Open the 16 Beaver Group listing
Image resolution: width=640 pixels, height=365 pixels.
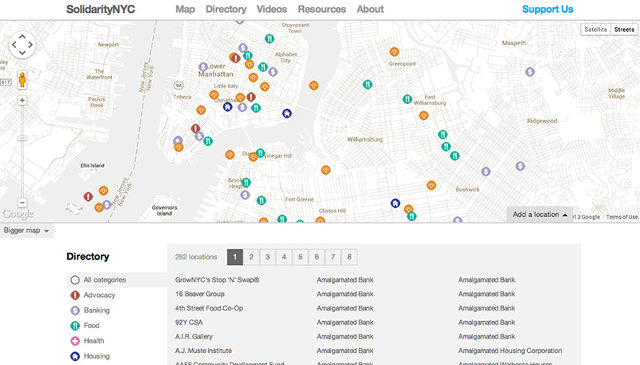pyautogui.click(x=200, y=294)
